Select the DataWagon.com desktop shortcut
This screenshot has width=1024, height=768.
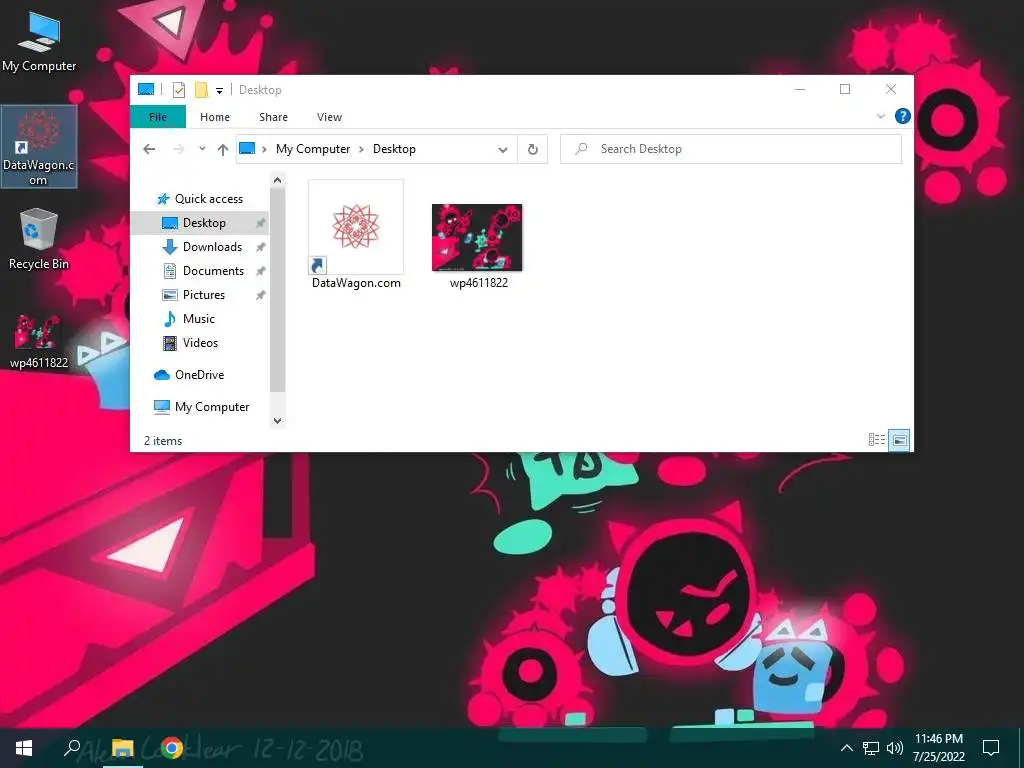(x=39, y=146)
